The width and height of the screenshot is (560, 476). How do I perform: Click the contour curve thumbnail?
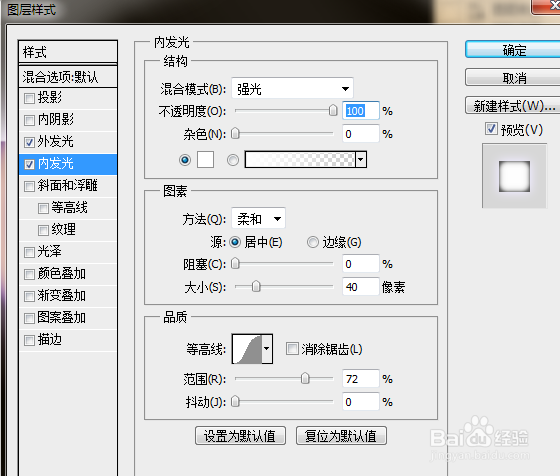click(x=247, y=349)
